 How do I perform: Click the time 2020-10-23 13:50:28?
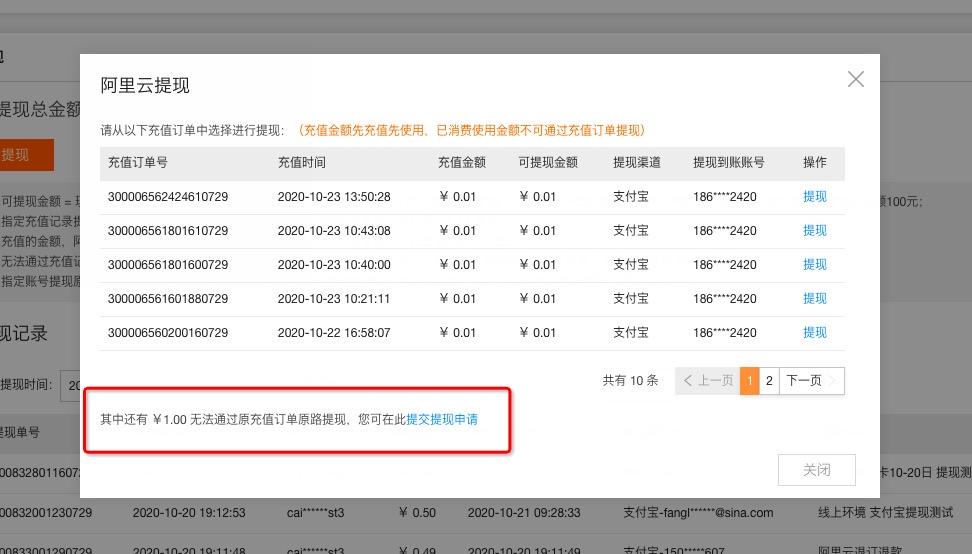334,197
